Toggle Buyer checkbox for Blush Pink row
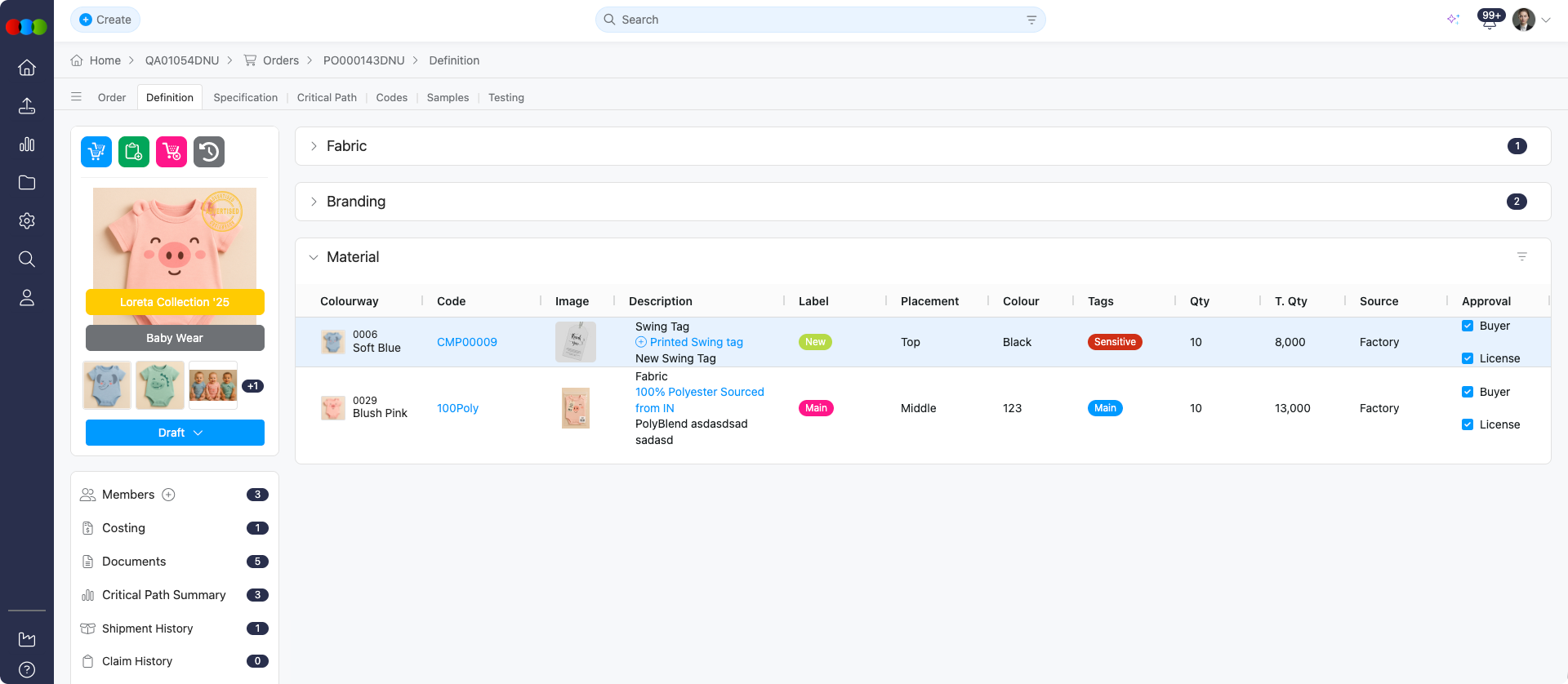This screenshot has height=684, width=1568. pos(1468,392)
